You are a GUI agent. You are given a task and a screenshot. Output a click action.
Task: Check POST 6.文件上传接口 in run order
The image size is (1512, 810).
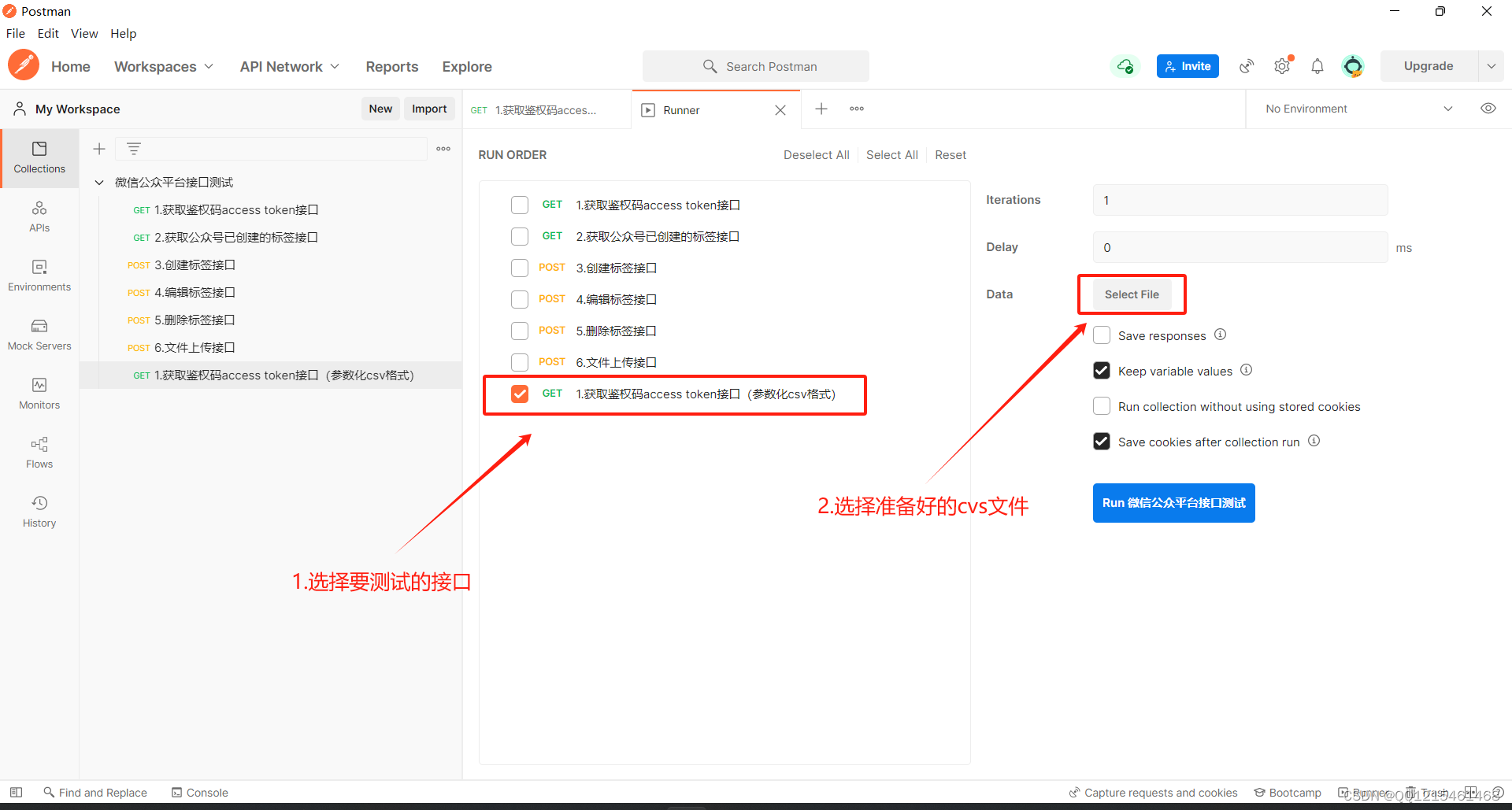click(520, 362)
